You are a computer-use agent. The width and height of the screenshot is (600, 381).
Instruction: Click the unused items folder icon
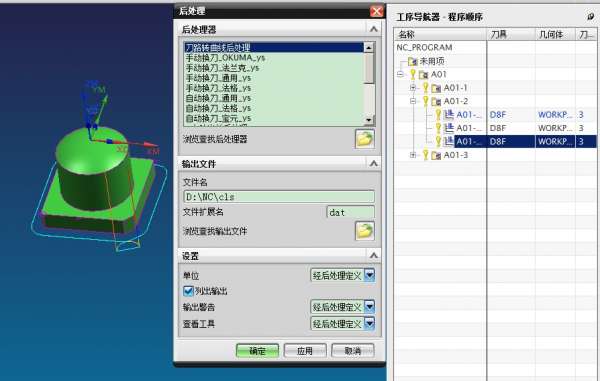412,61
